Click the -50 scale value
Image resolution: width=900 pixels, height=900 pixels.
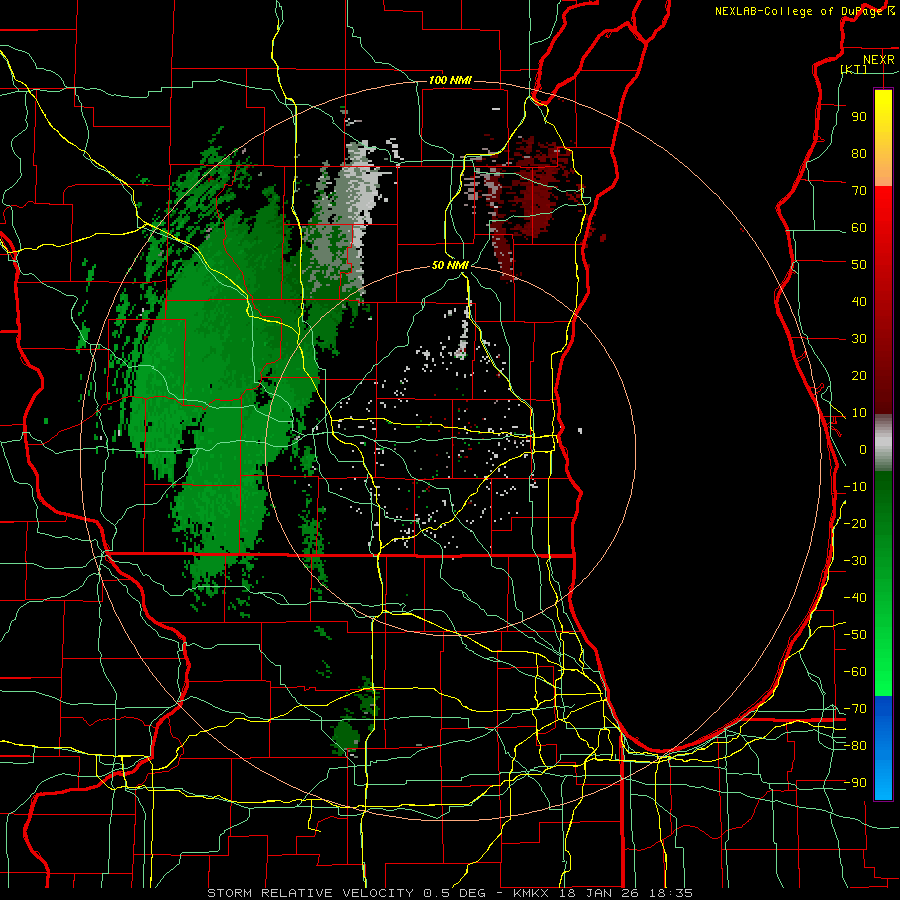[855, 635]
